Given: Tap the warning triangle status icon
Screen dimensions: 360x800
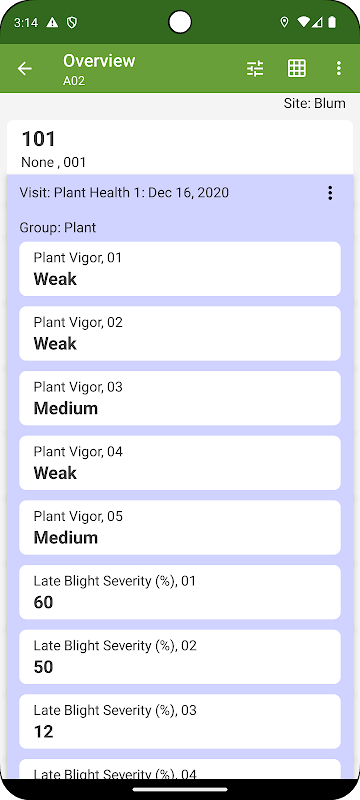Looking at the screenshot, I should (x=52, y=22).
